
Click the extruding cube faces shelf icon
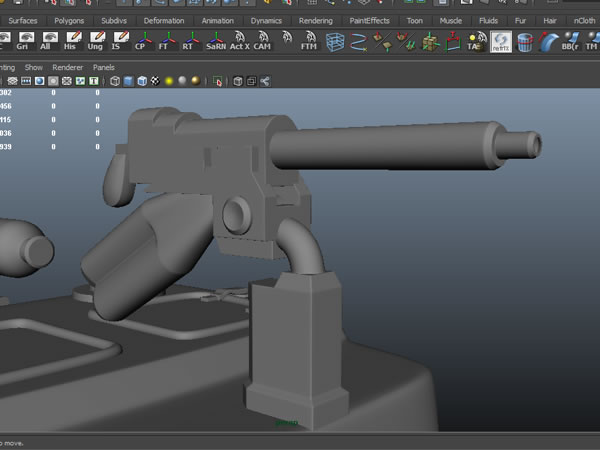coord(430,42)
